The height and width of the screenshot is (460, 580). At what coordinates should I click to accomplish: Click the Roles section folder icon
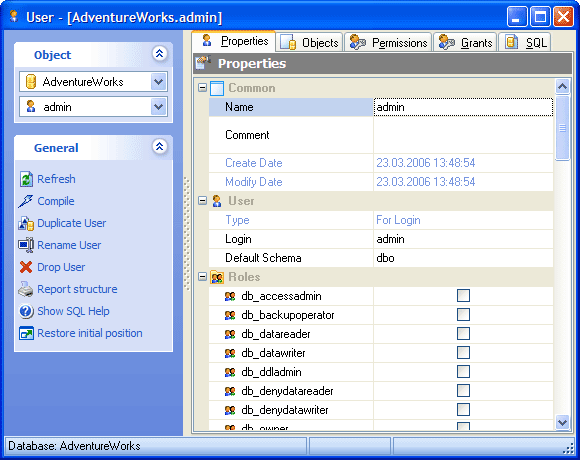(217, 277)
